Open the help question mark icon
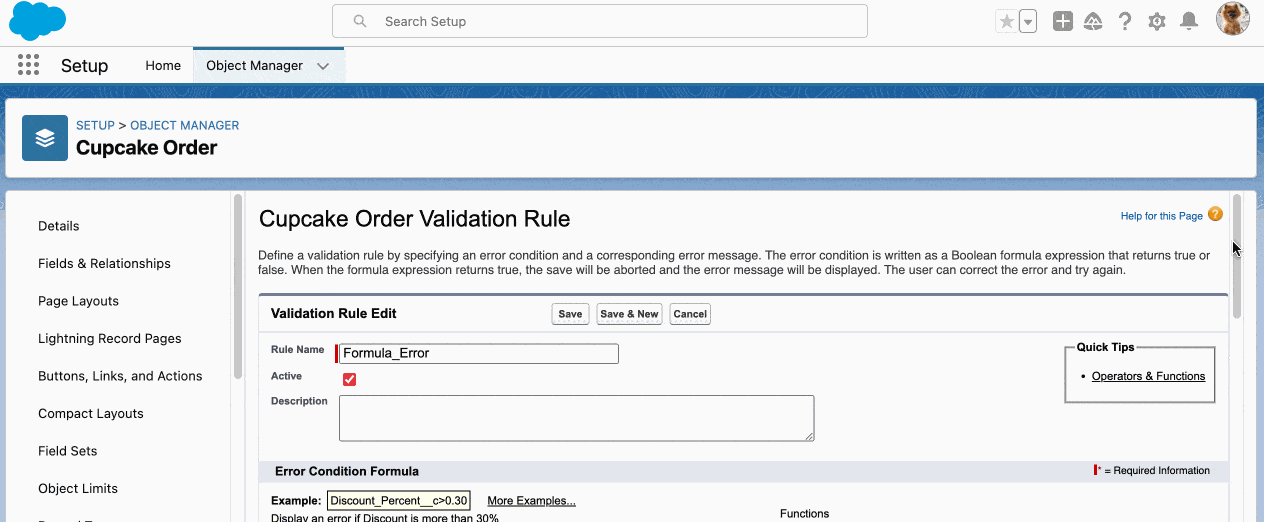 pyautogui.click(x=1125, y=21)
